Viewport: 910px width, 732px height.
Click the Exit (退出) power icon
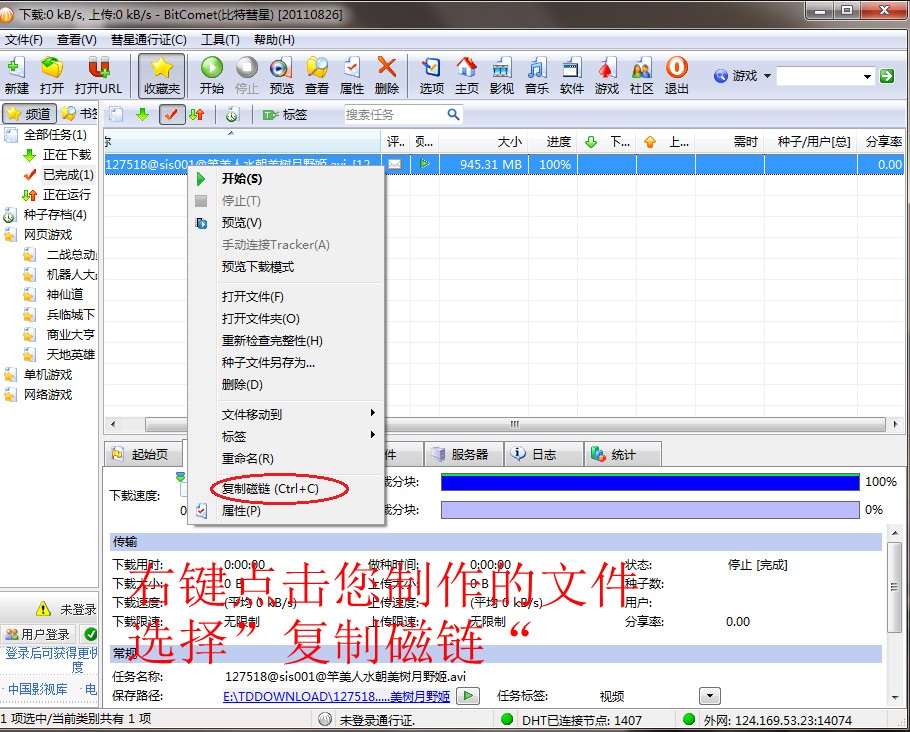pyautogui.click(x=677, y=75)
